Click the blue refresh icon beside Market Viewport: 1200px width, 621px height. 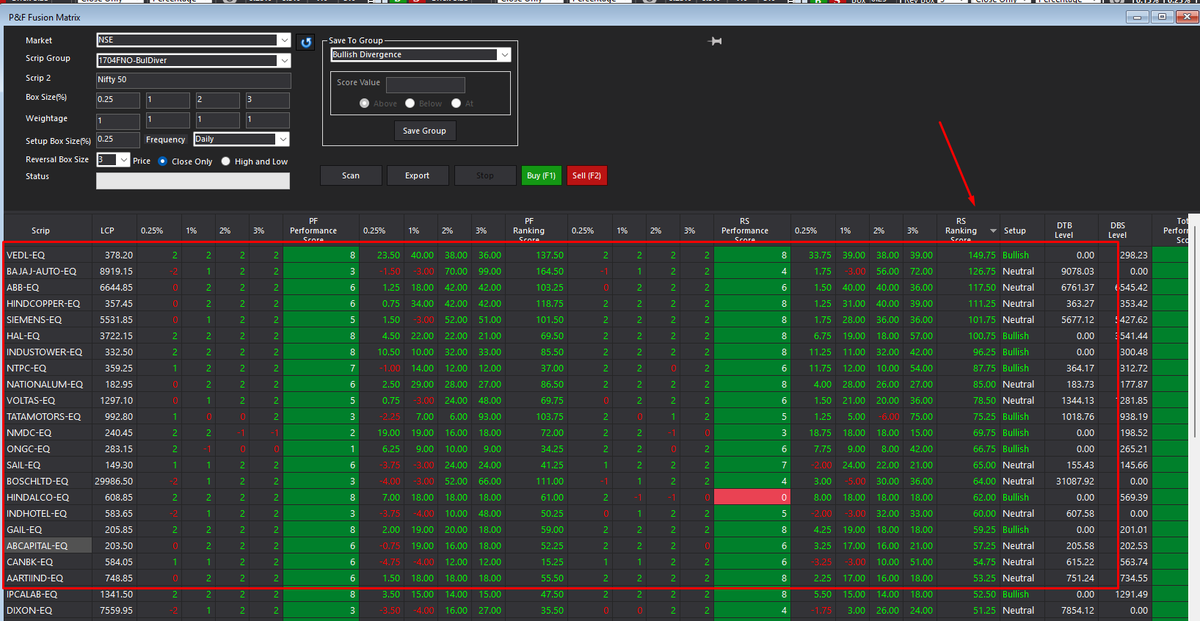pos(306,42)
